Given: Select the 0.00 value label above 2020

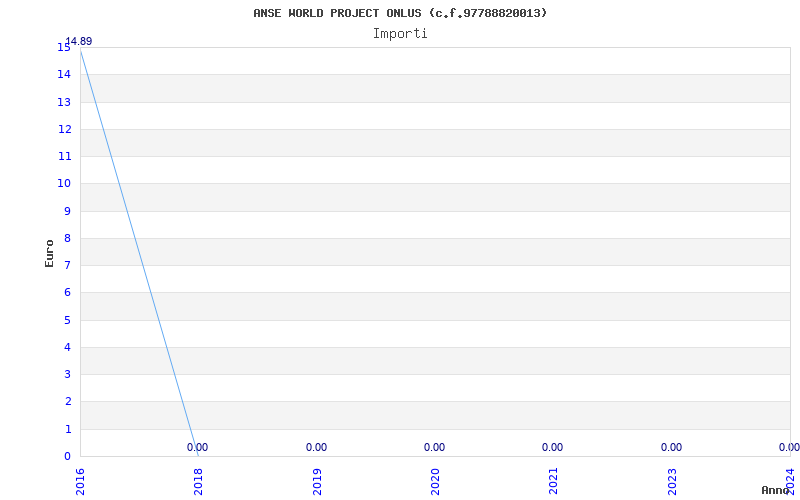Looking at the screenshot, I should pyautogui.click(x=434, y=447).
